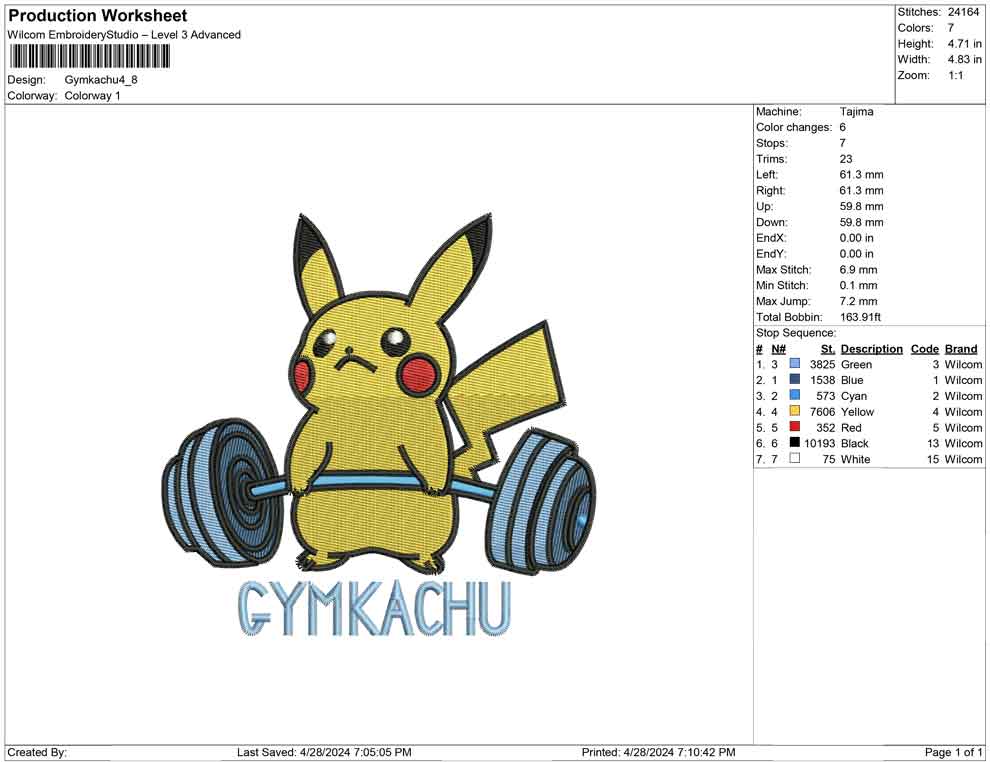This screenshot has height=762, width=990.
Task: Click the Yellow thread color swatch
Action: 795,411
